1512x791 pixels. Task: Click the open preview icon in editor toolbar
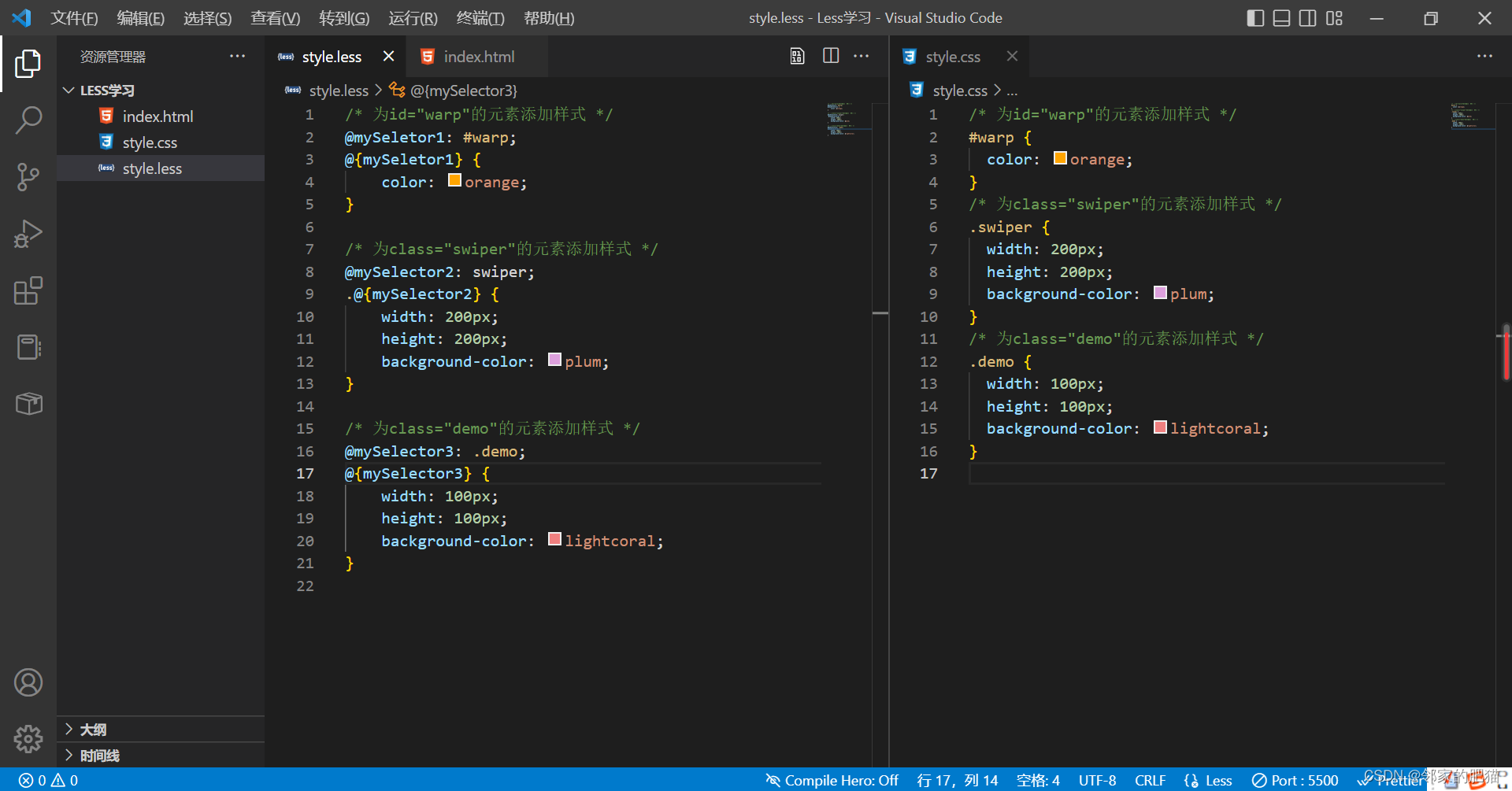click(x=797, y=56)
